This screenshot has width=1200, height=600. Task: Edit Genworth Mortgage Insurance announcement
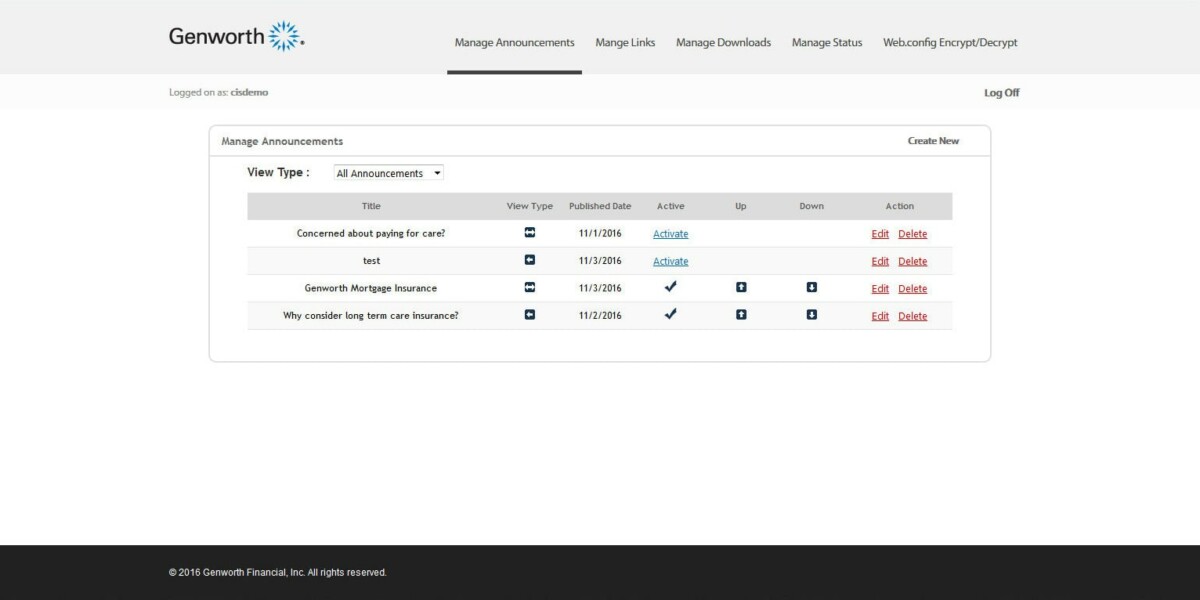(880, 289)
